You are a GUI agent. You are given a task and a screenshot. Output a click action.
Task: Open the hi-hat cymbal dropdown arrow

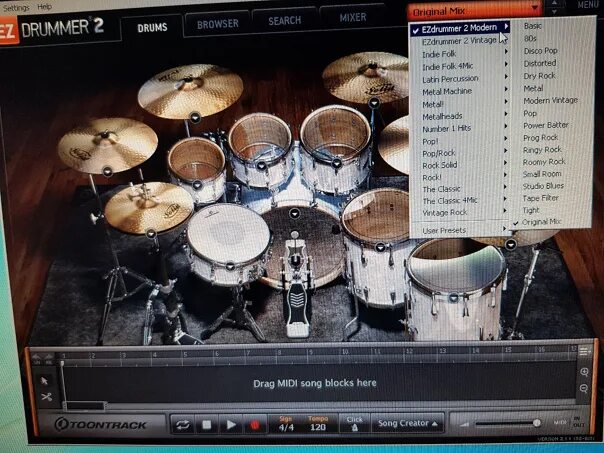(151, 233)
